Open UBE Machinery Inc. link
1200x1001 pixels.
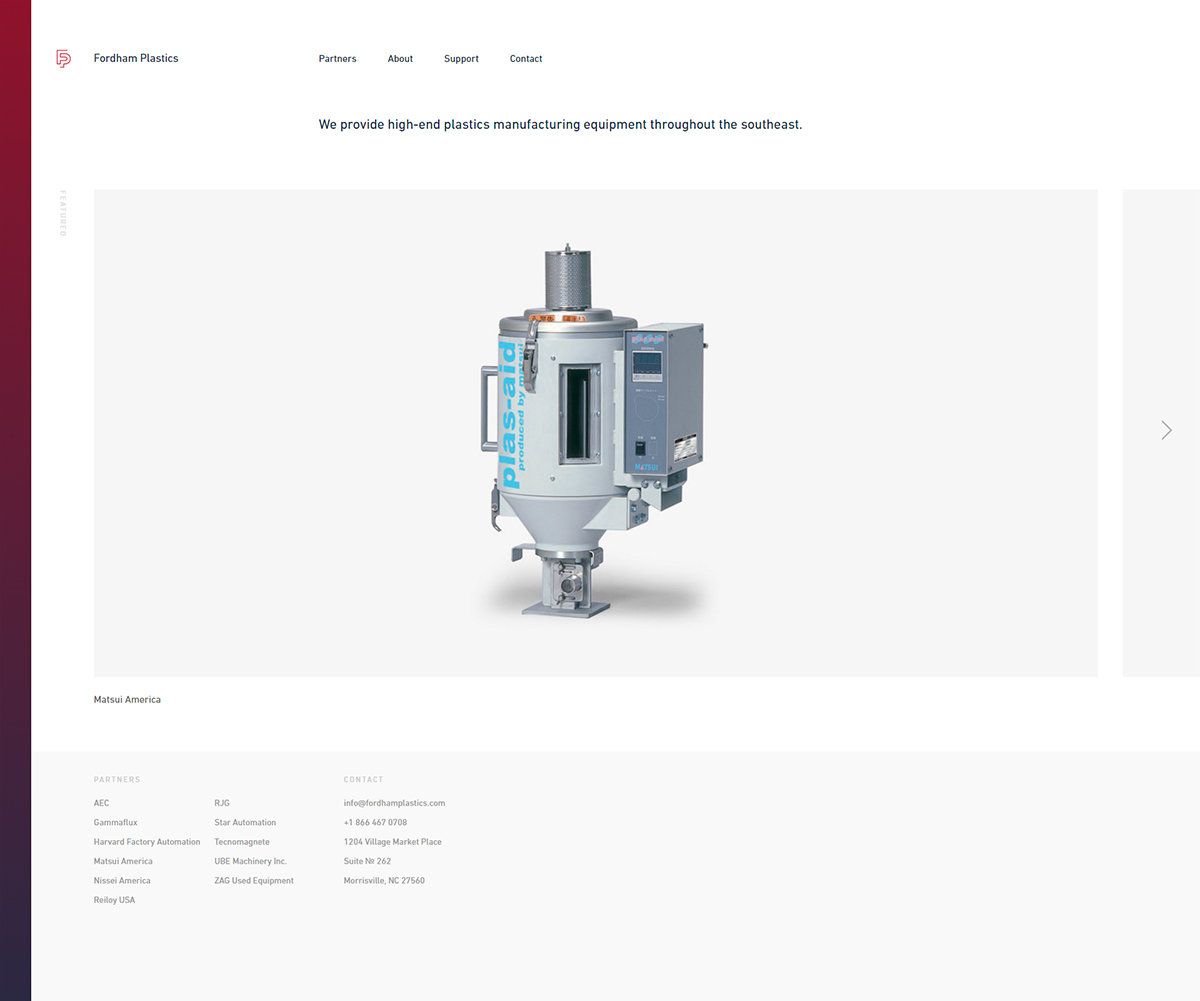(250, 861)
